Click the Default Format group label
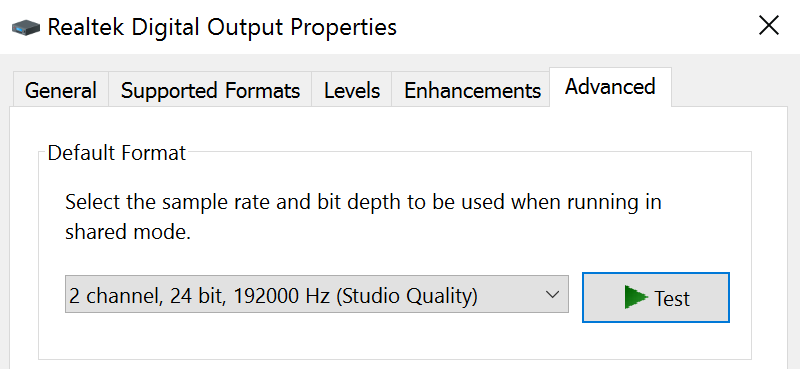The image size is (800, 369). tap(117, 153)
